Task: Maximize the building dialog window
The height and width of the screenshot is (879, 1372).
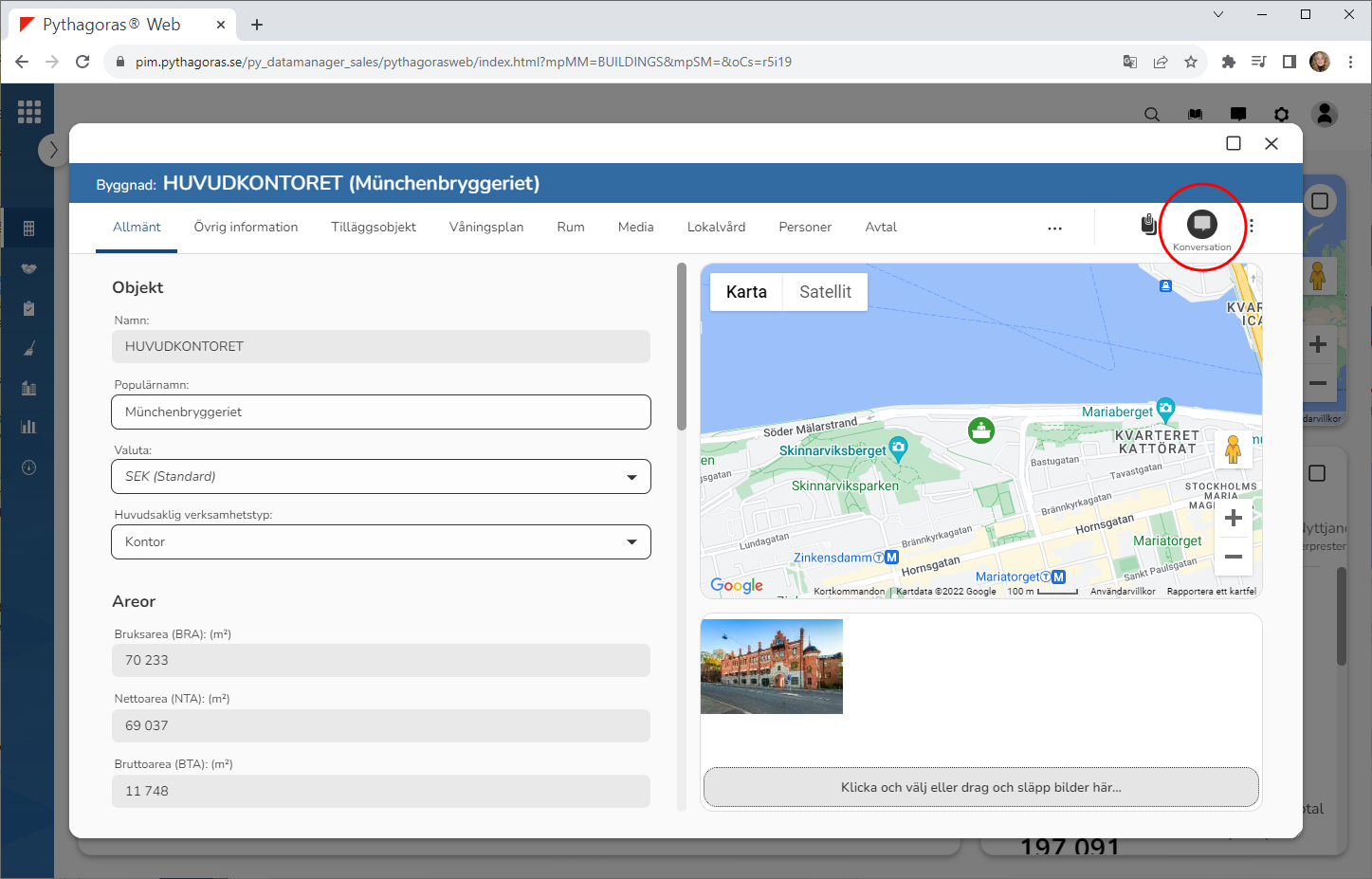Action: pyautogui.click(x=1234, y=143)
